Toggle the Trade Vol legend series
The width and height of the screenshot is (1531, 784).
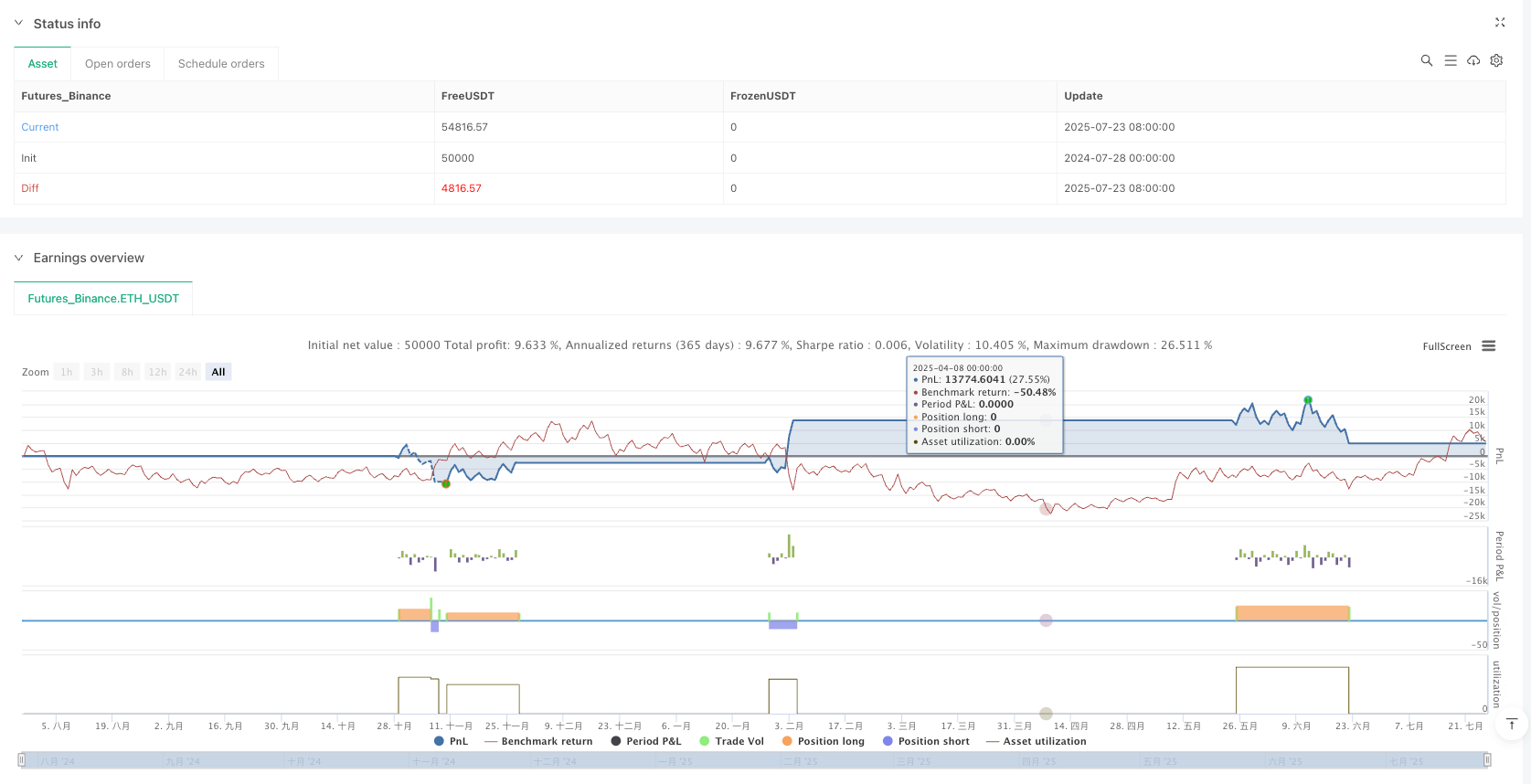[x=739, y=741]
